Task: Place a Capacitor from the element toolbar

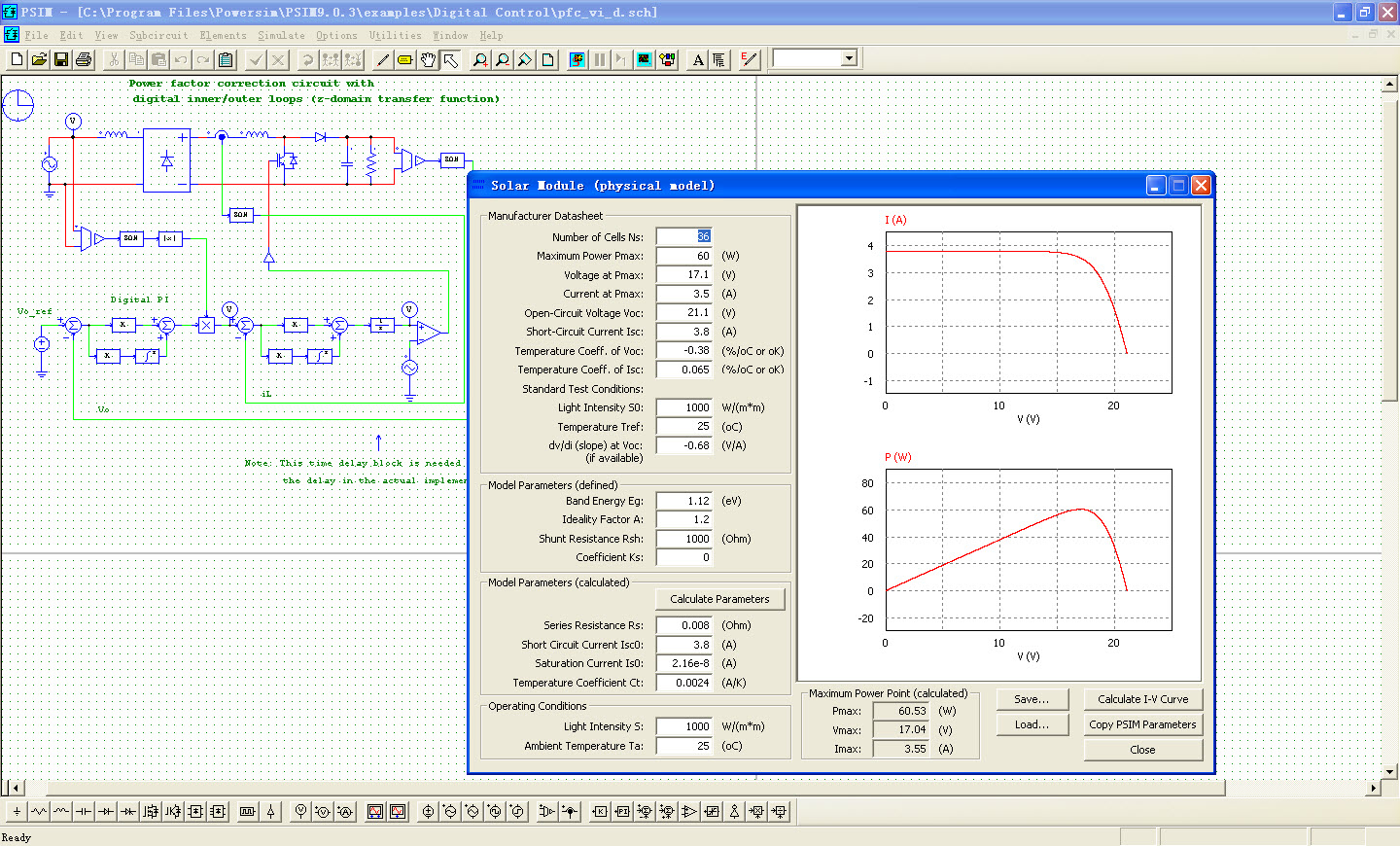Action: [84, 811]
